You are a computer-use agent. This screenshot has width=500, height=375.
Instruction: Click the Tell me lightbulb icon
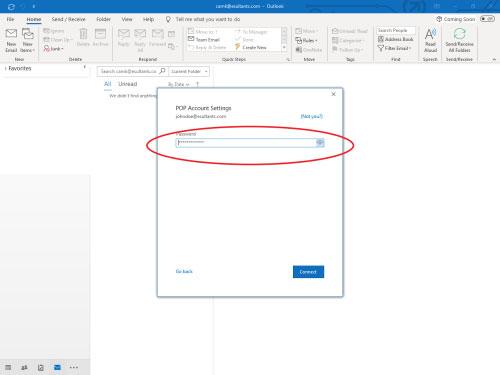point(168,19)
